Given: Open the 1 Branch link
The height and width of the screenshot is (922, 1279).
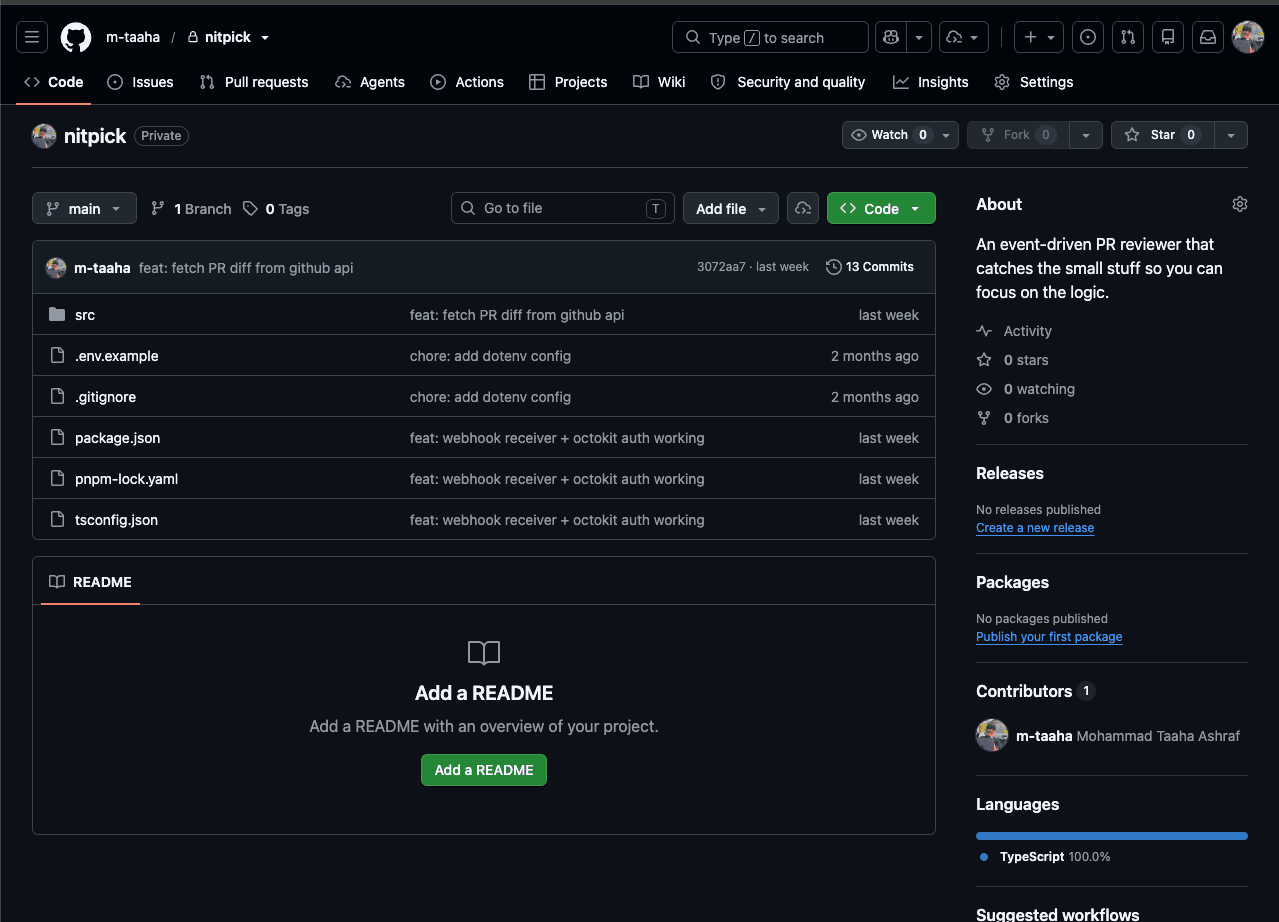Looking at the screenshot, I should tap(191, 209).
